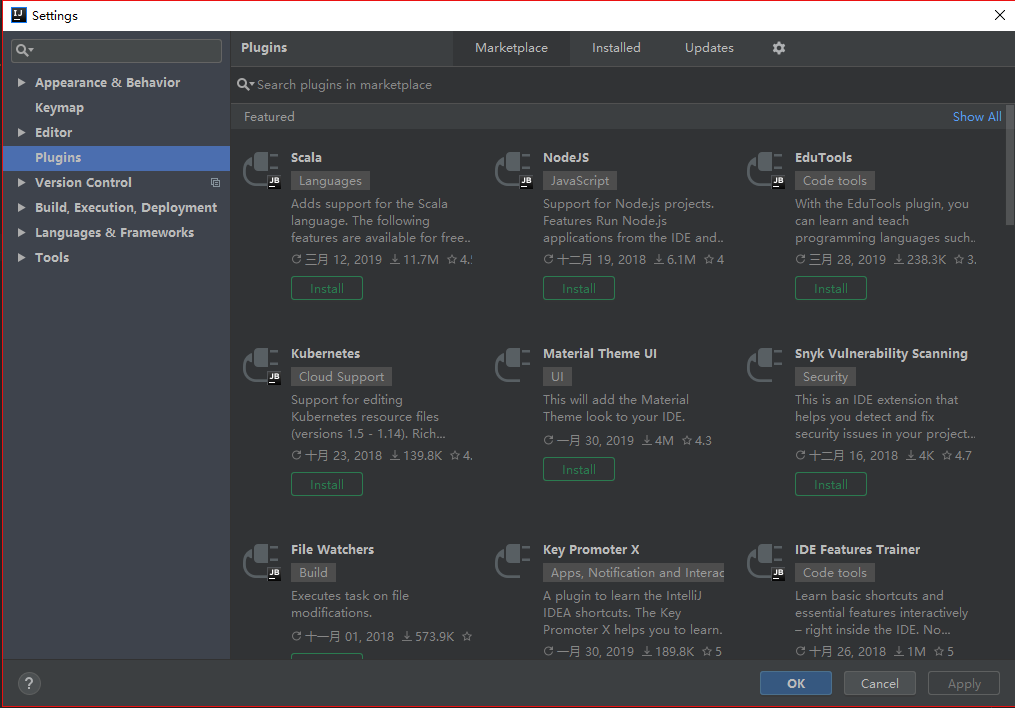
Task: Expand the Tools settings section
Action: (x=21, y=258)
